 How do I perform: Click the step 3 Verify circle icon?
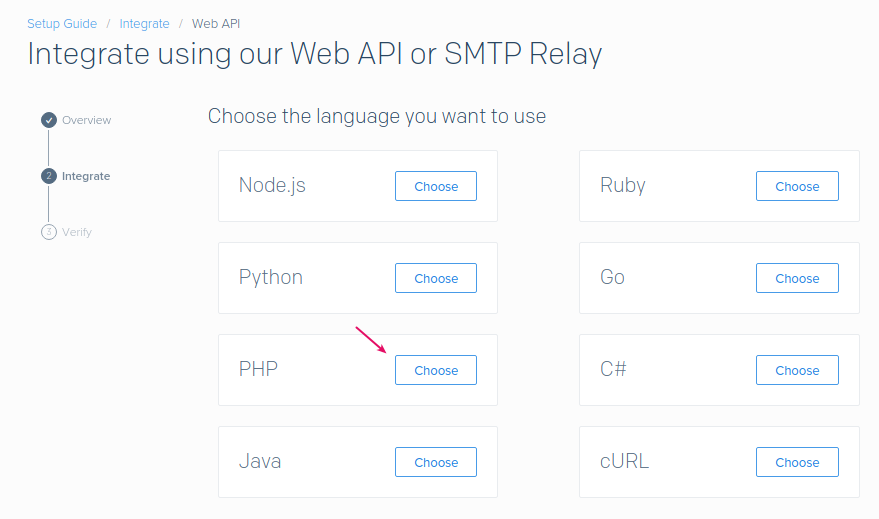(48, 232)
